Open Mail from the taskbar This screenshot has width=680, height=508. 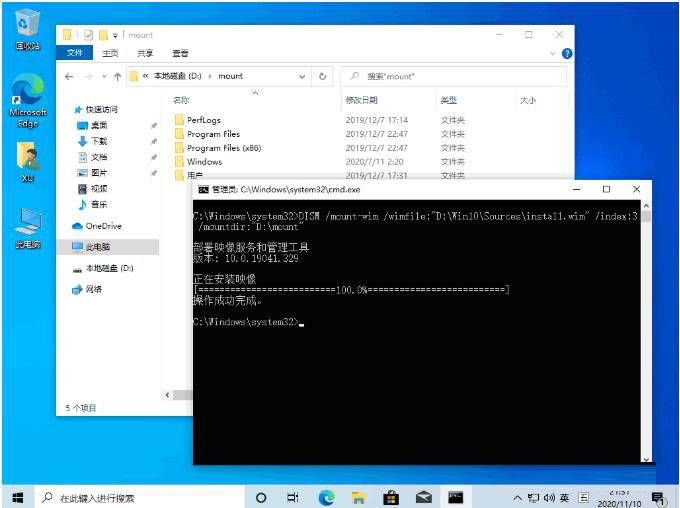pyautogui.click(x=423, y=498)
